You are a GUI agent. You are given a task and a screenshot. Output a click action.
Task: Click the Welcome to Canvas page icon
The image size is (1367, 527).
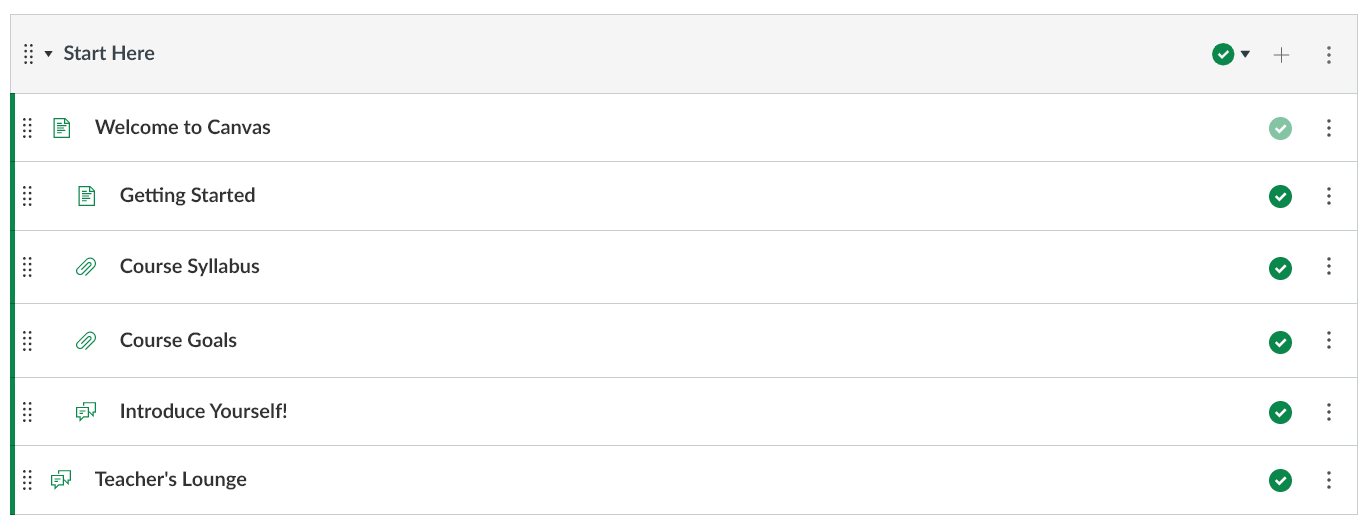pos(62,128)
